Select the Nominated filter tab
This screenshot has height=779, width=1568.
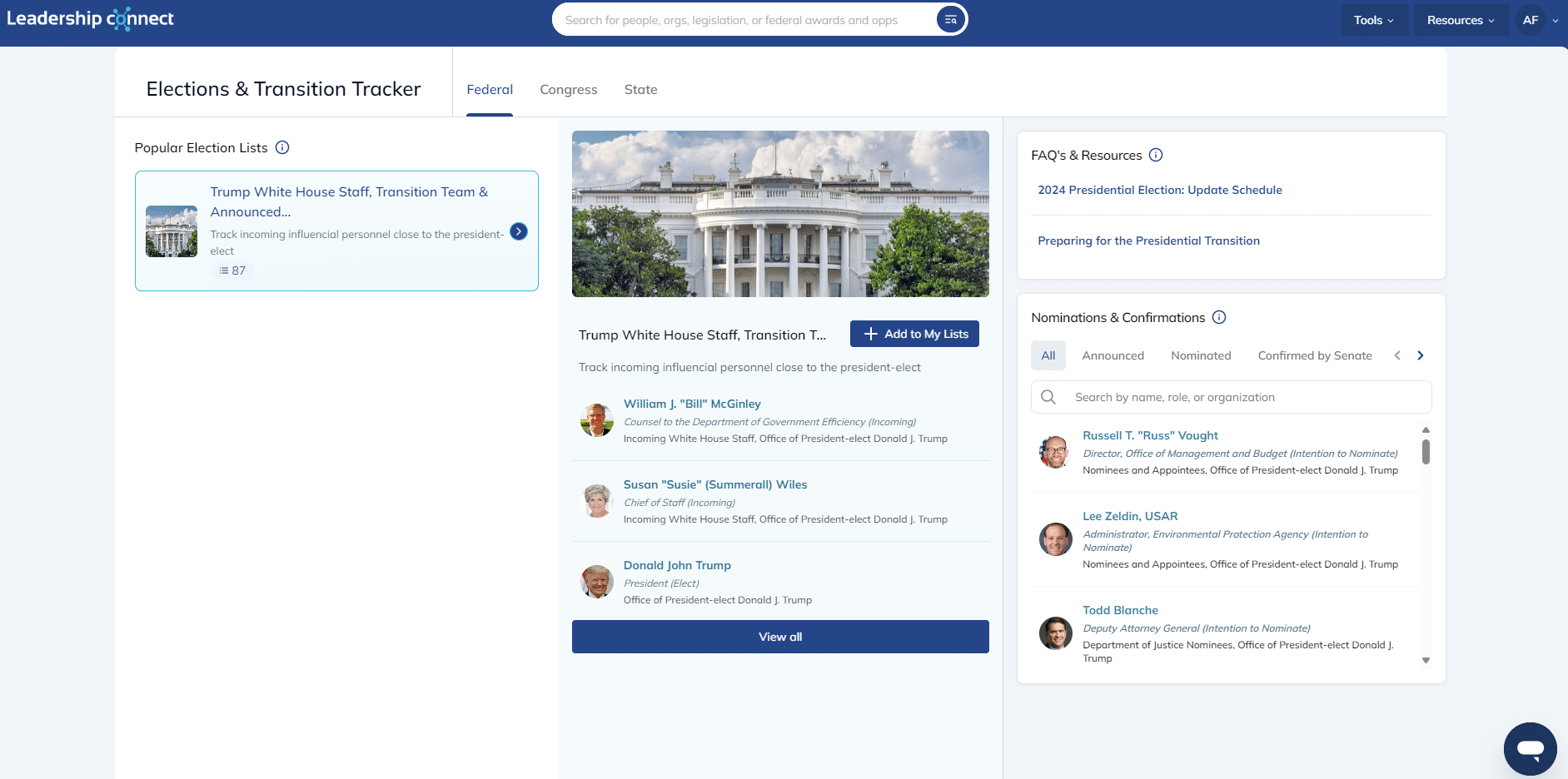(1201, 355)
